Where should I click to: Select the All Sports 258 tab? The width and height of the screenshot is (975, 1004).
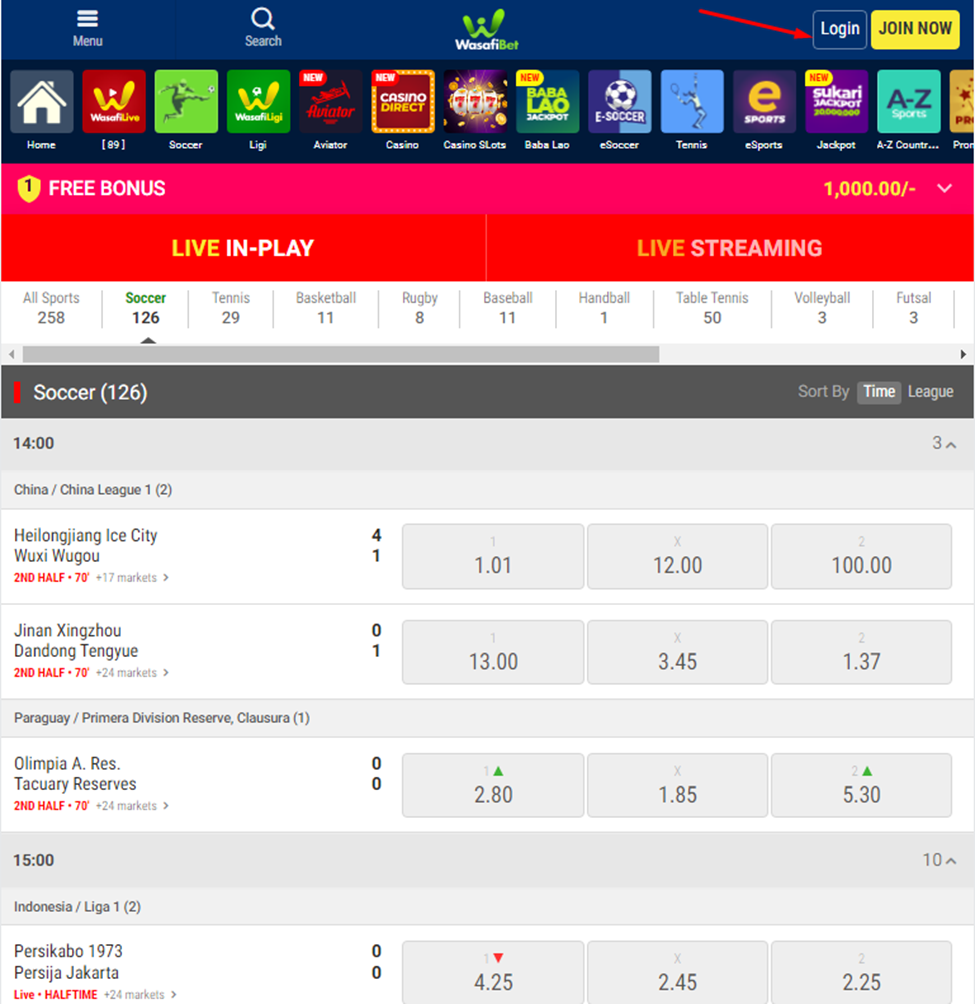point(51,308)
